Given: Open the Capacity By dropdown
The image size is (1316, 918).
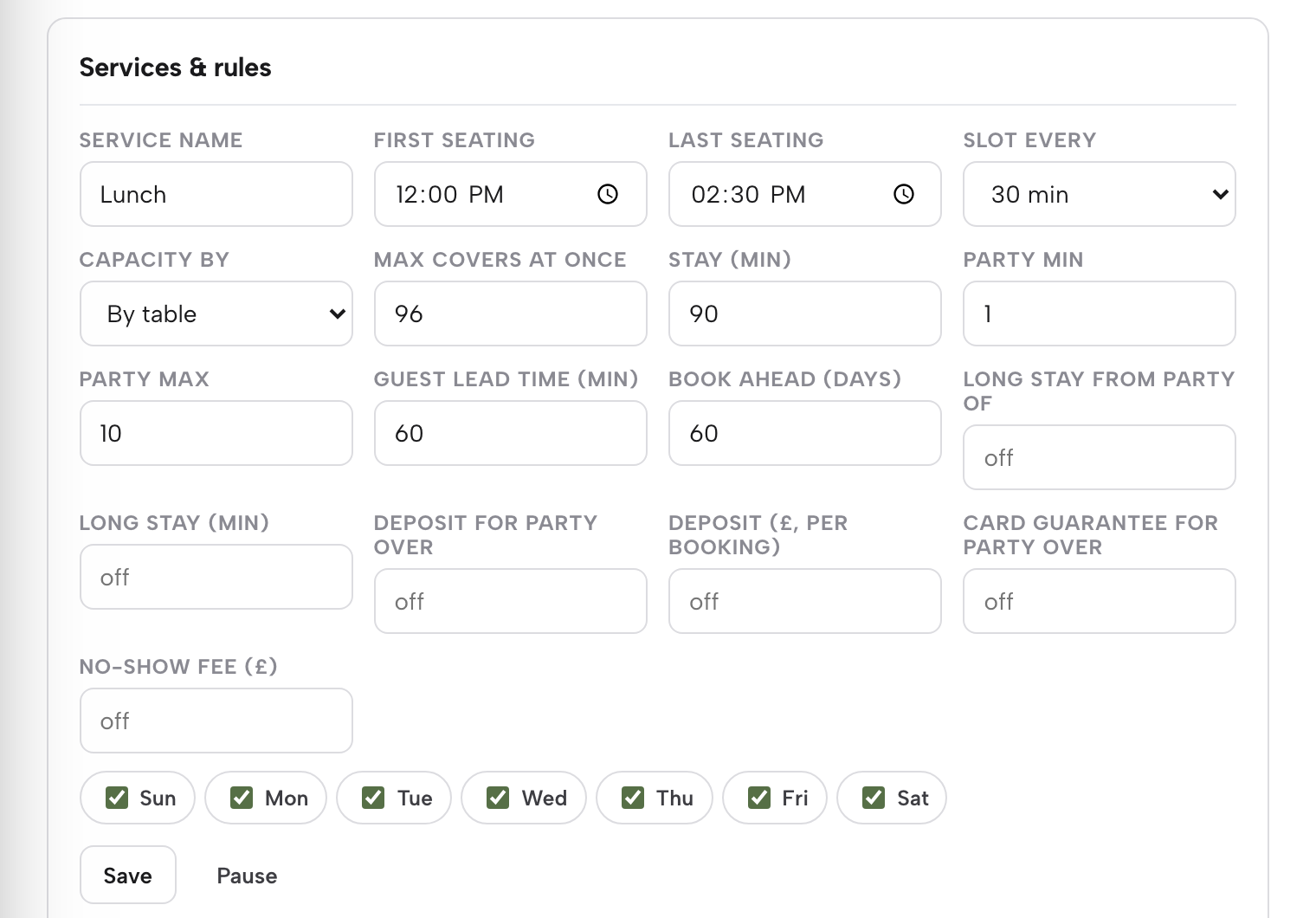Looking at the screenshot, I should (x=216, y=314).
